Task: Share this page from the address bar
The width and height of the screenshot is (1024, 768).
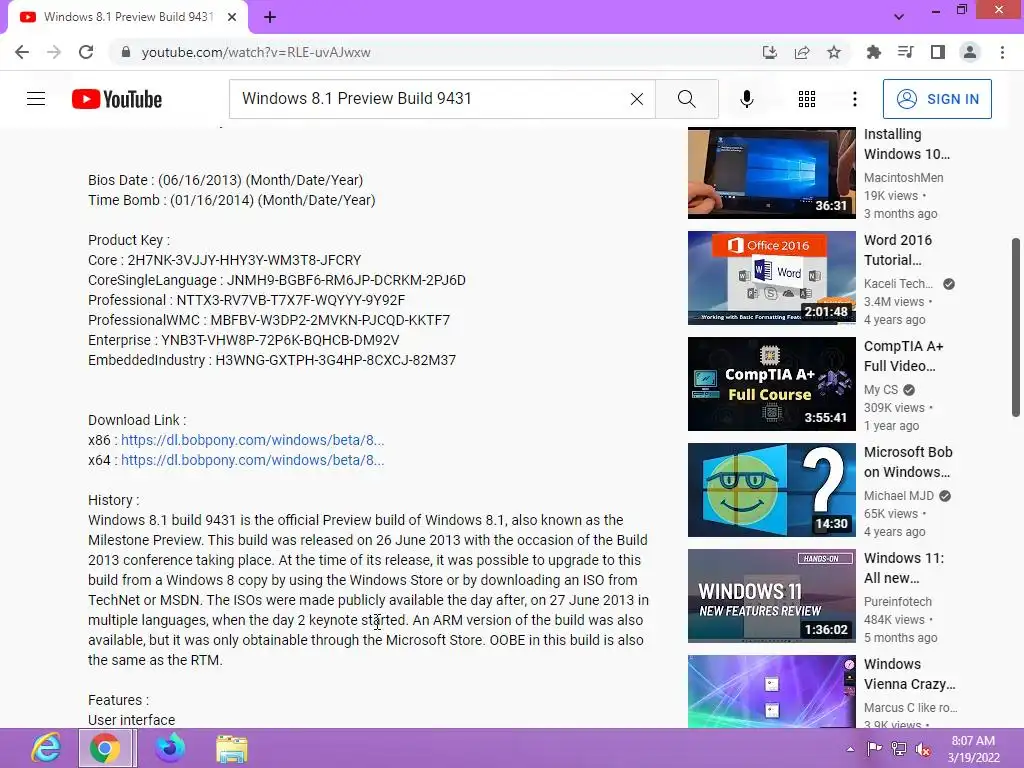Action: click(x=802, y=52)
